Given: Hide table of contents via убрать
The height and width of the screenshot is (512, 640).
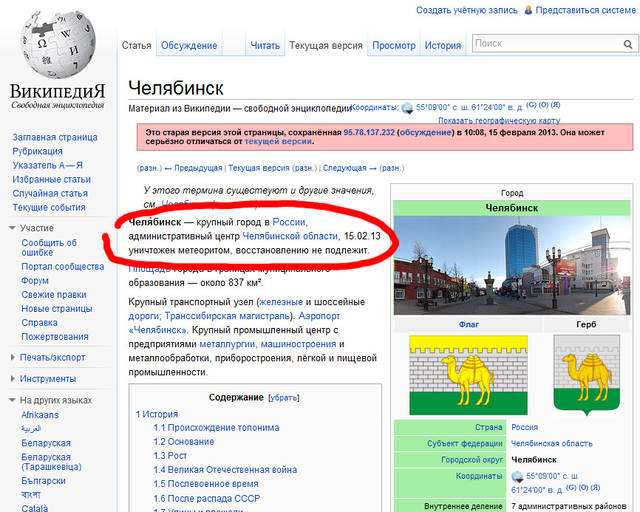Looking at the screenshot, I should (284, 397).
